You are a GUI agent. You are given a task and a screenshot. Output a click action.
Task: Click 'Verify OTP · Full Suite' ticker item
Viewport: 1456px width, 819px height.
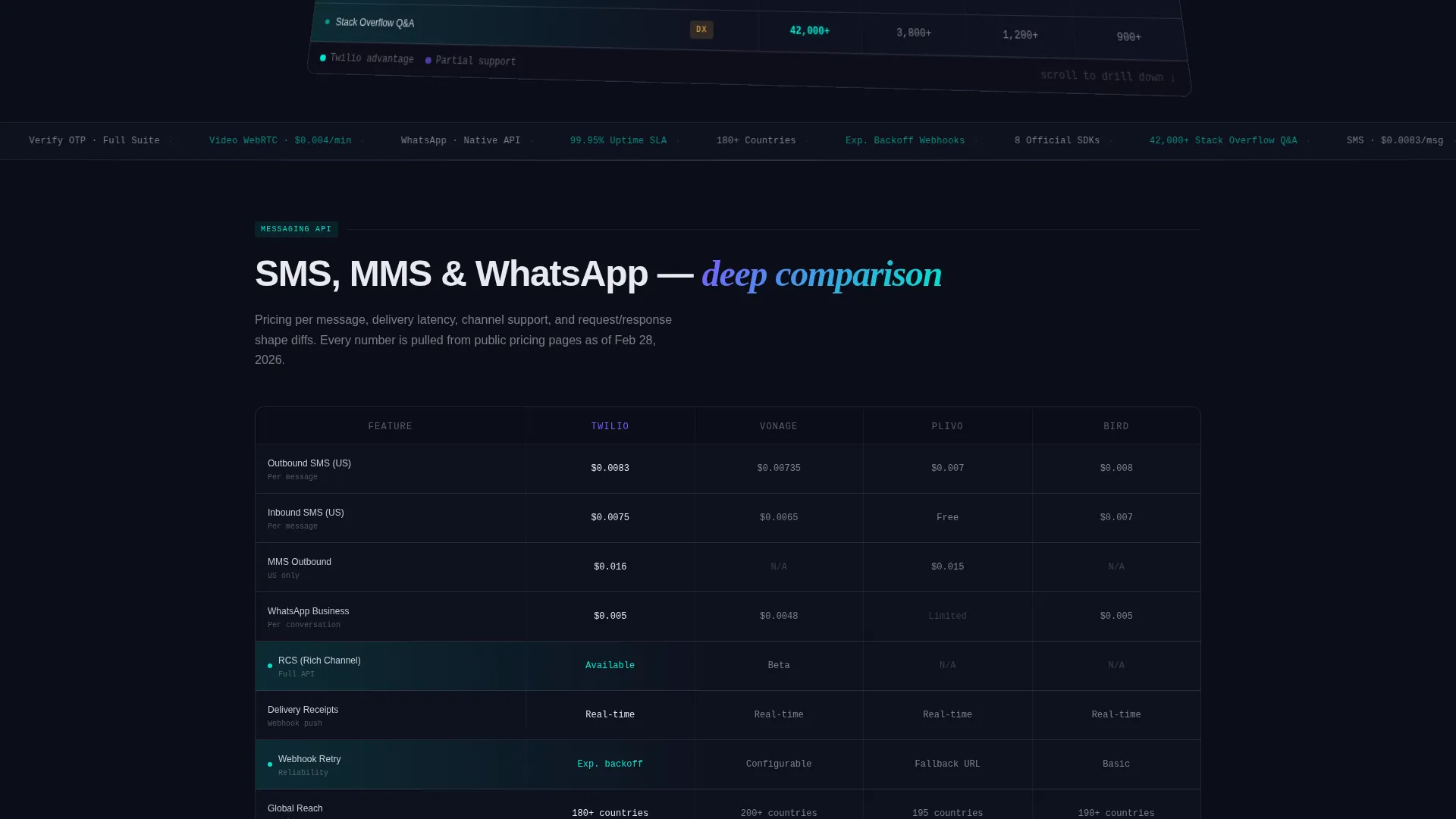pyautogui.click(x=94, y=140)
